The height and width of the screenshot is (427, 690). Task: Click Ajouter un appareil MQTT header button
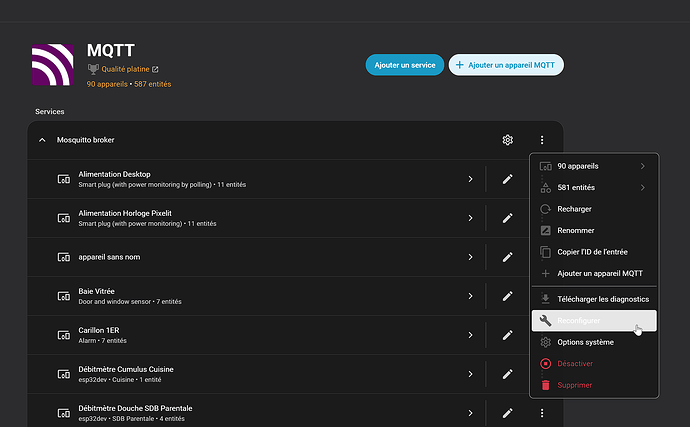pos(506,65)
